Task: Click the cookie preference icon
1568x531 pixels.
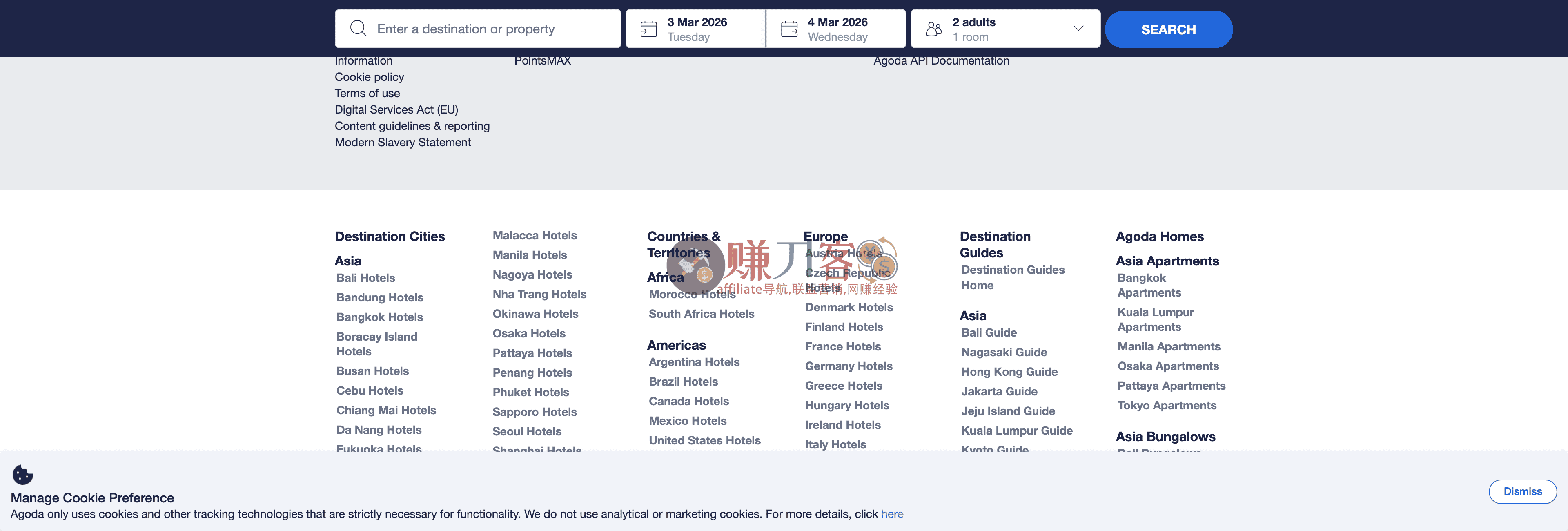Action: (x=22, y=474)
